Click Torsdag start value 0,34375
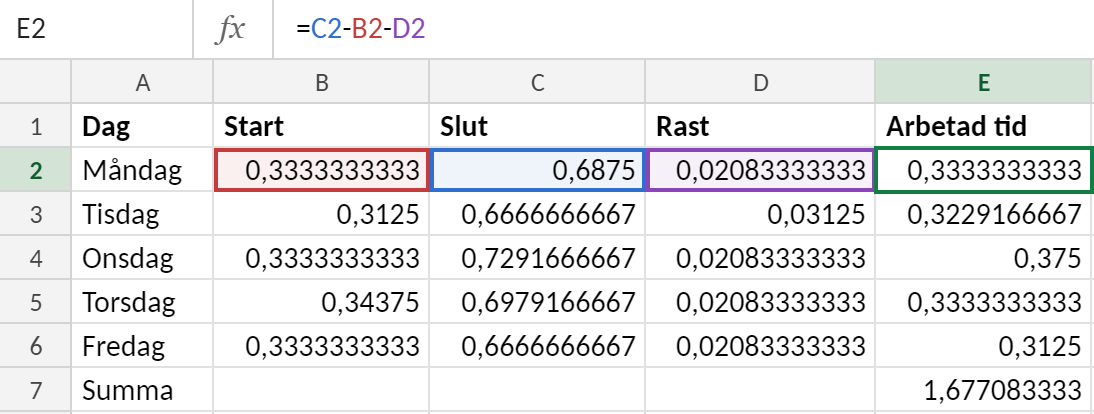 click(x=321, y=302)
